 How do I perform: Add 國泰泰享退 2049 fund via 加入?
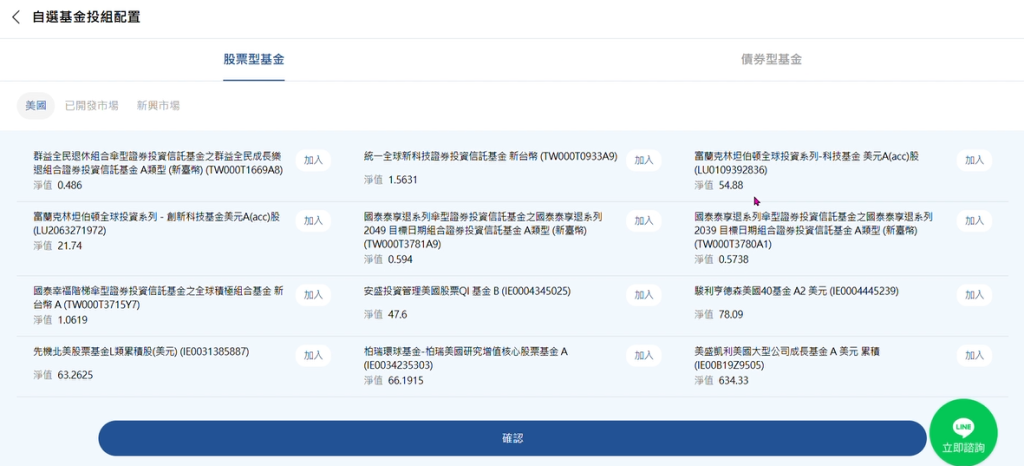(644, 221)
